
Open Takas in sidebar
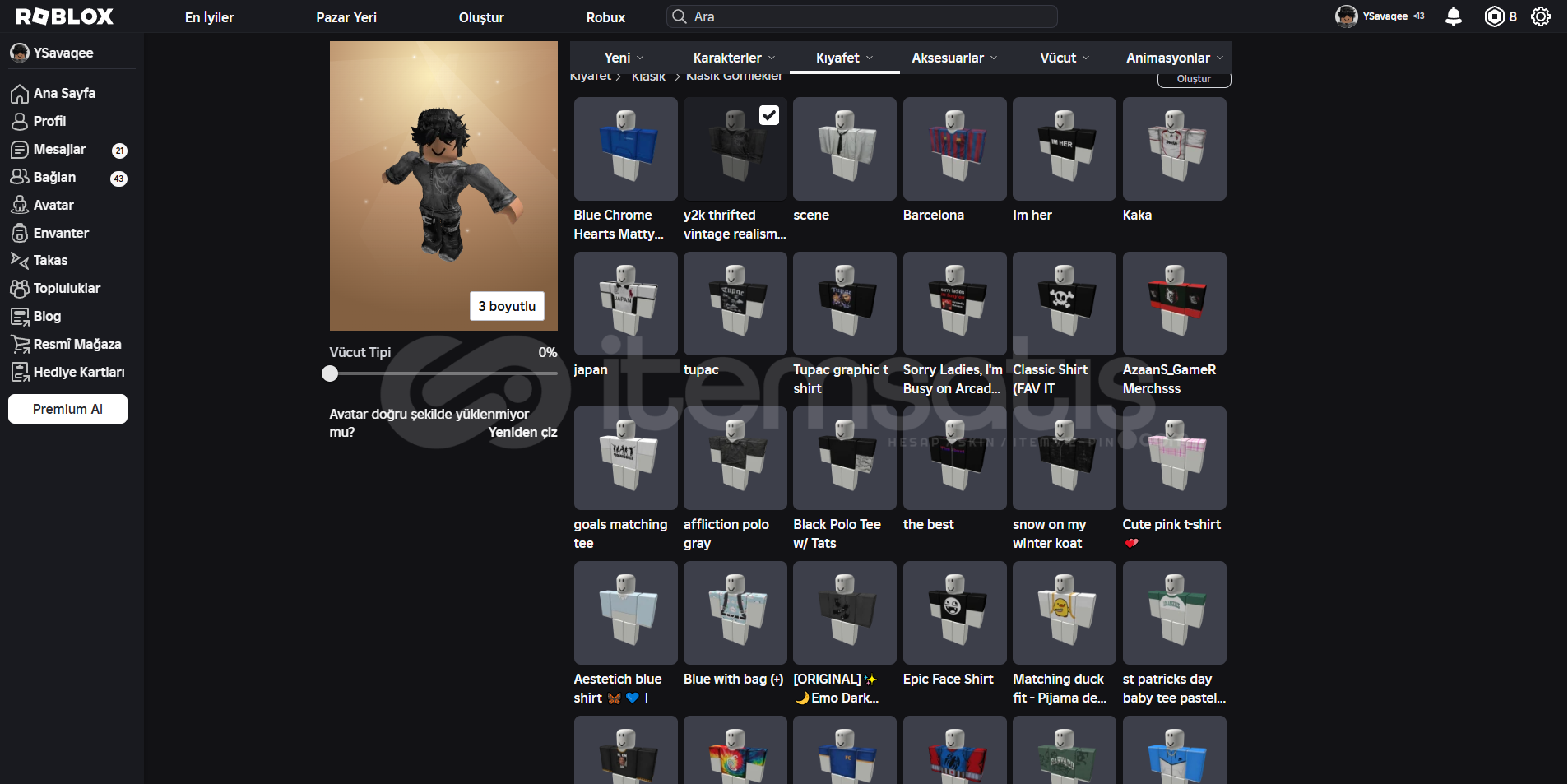pyautogui.click(x=39, y=260)
